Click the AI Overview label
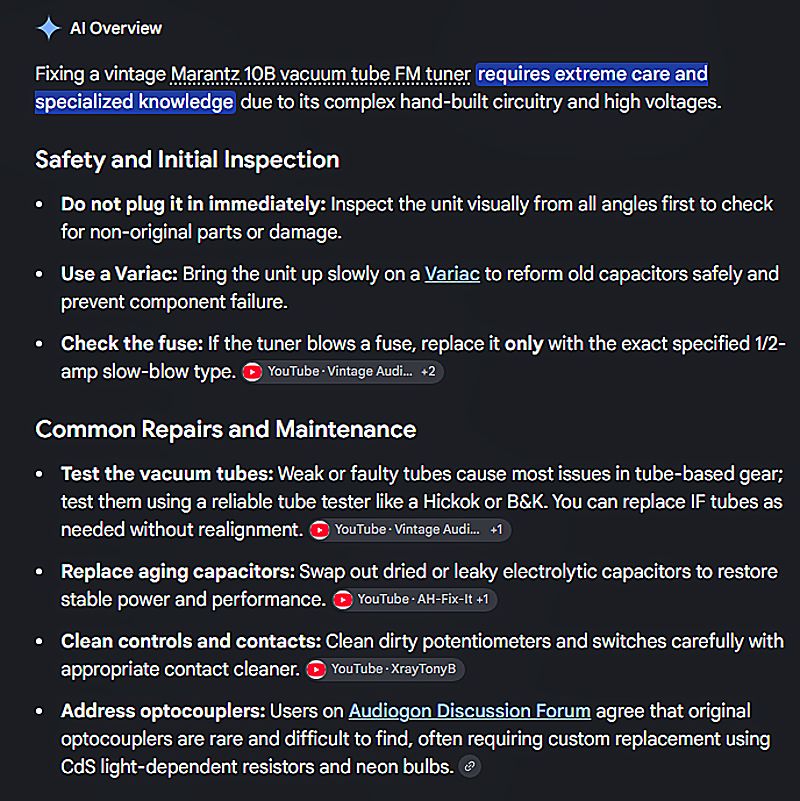 tap(116, 28)
